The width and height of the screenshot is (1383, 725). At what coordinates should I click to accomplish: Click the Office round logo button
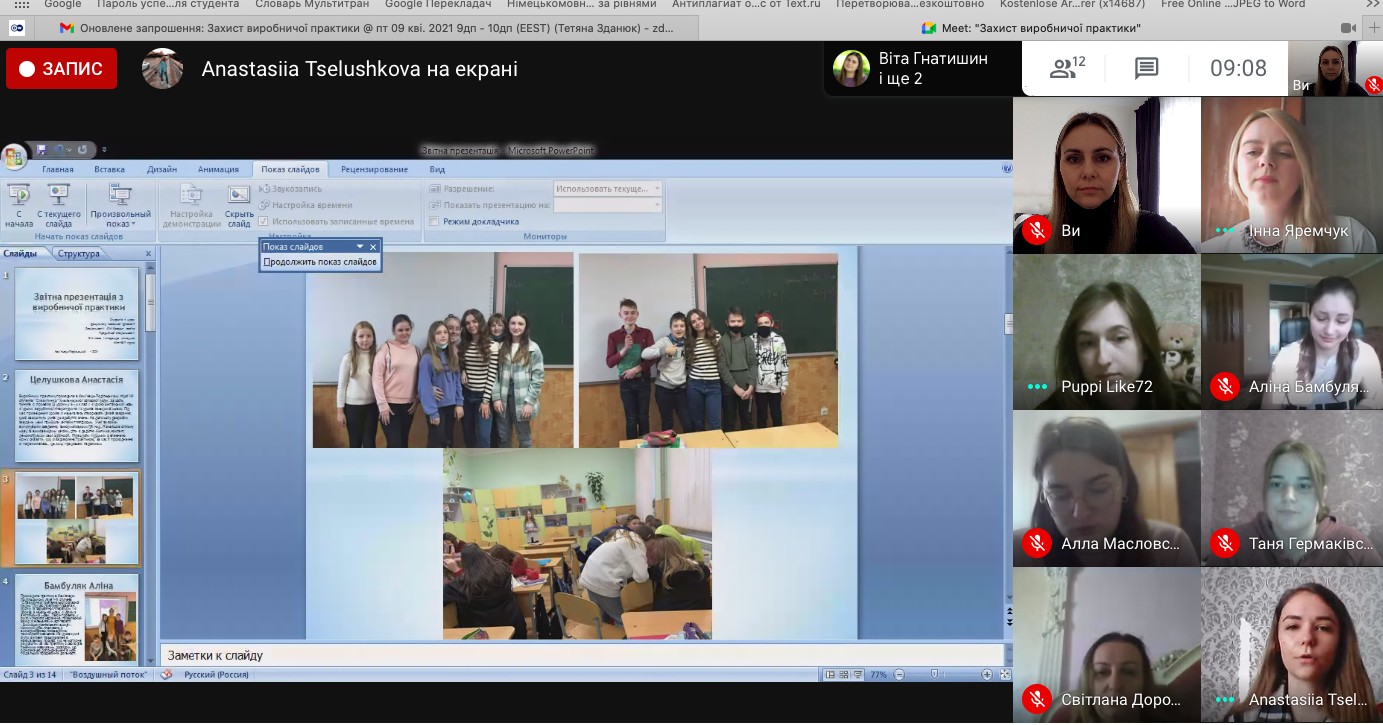click(14, 157)
